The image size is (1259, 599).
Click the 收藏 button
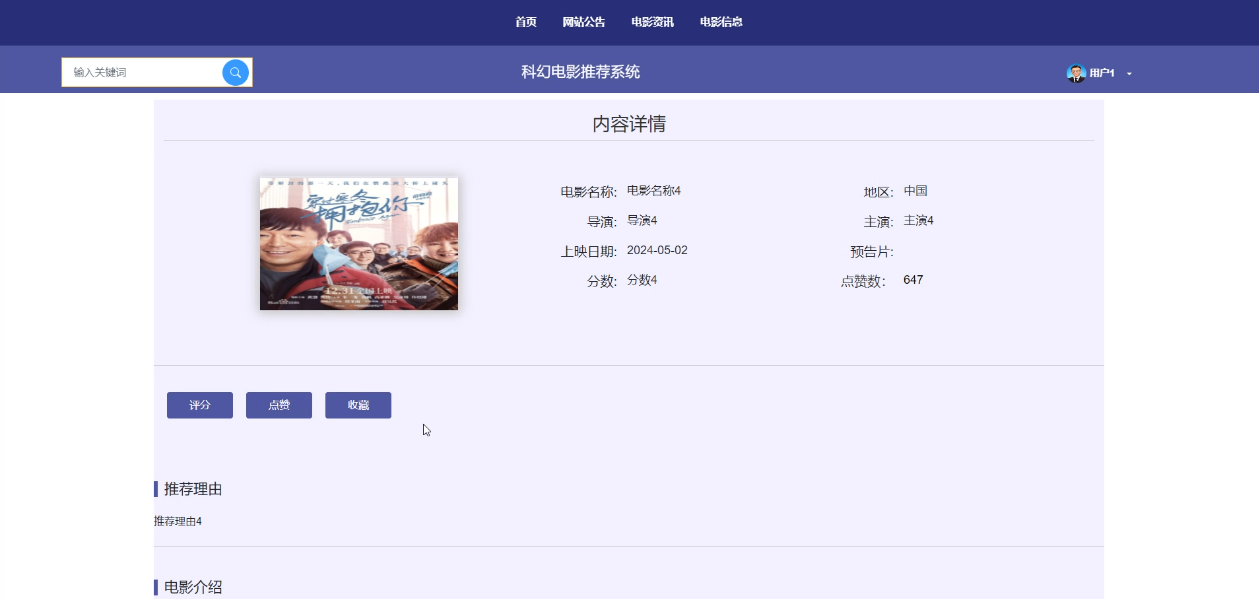358,405
